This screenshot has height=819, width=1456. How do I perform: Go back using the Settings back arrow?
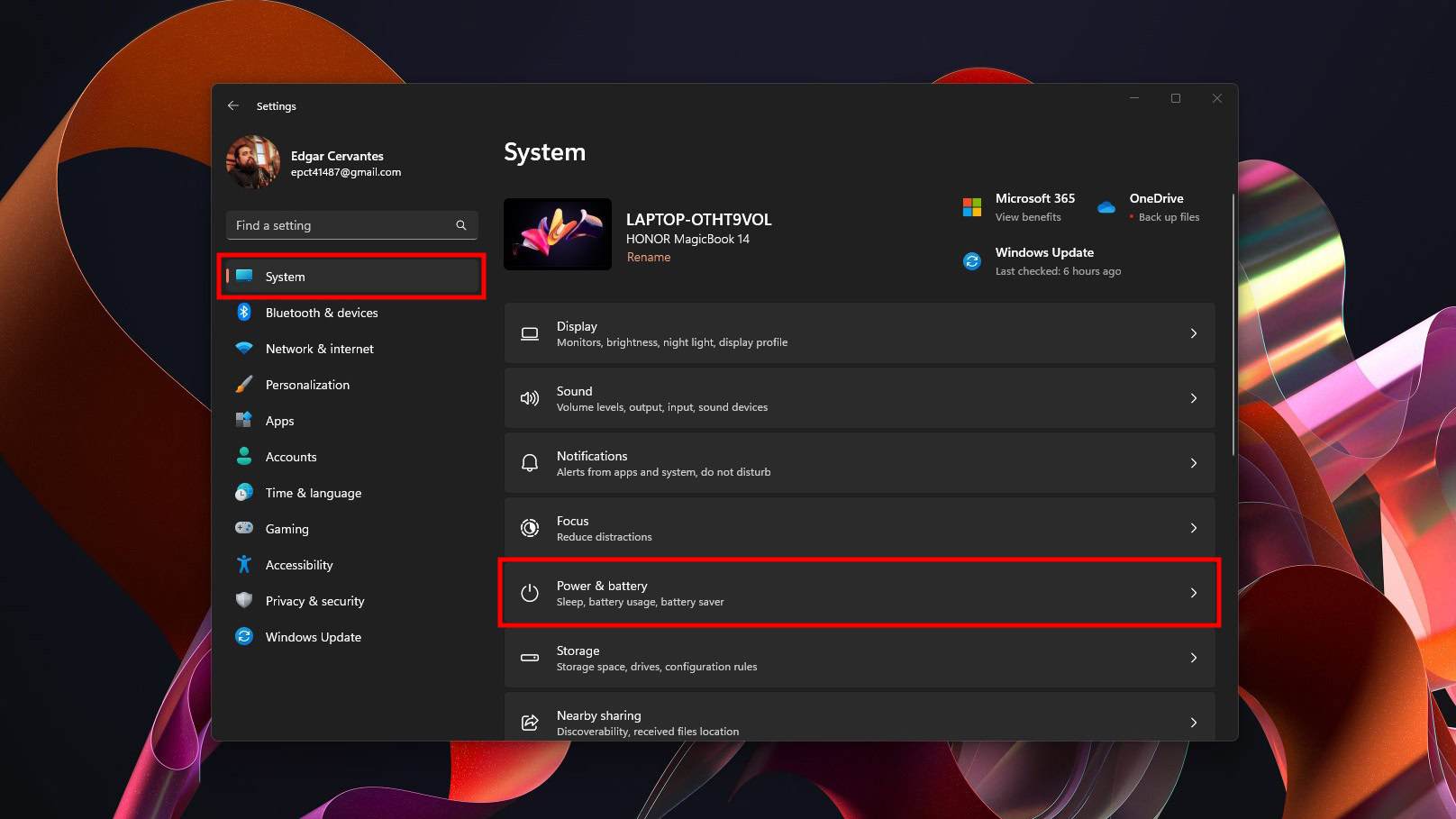click(x=233, y=105)
